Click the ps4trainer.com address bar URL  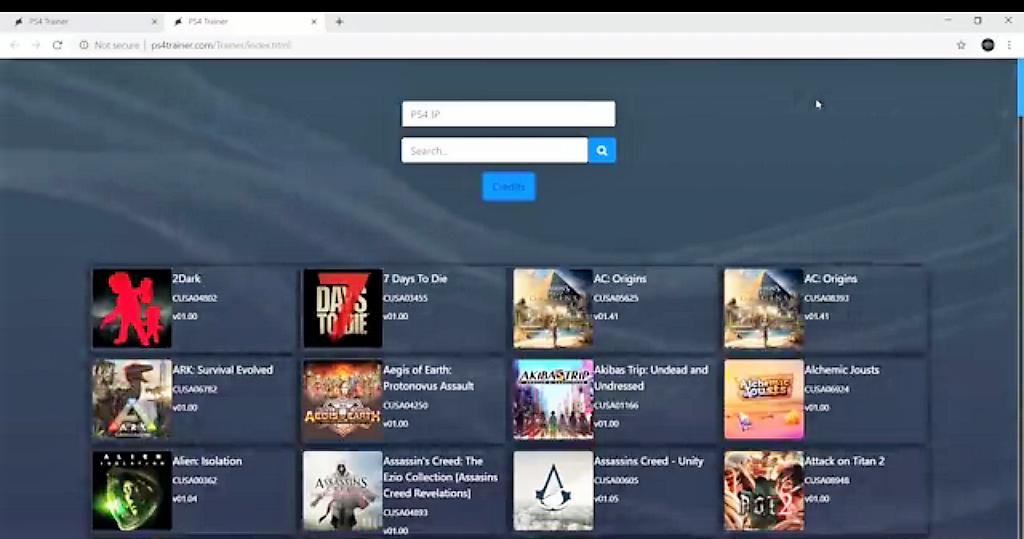pos(221,45)
